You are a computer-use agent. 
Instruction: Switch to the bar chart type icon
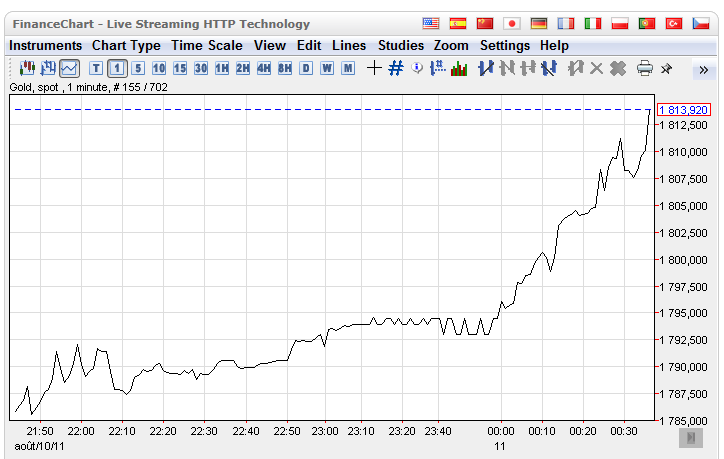48,68
